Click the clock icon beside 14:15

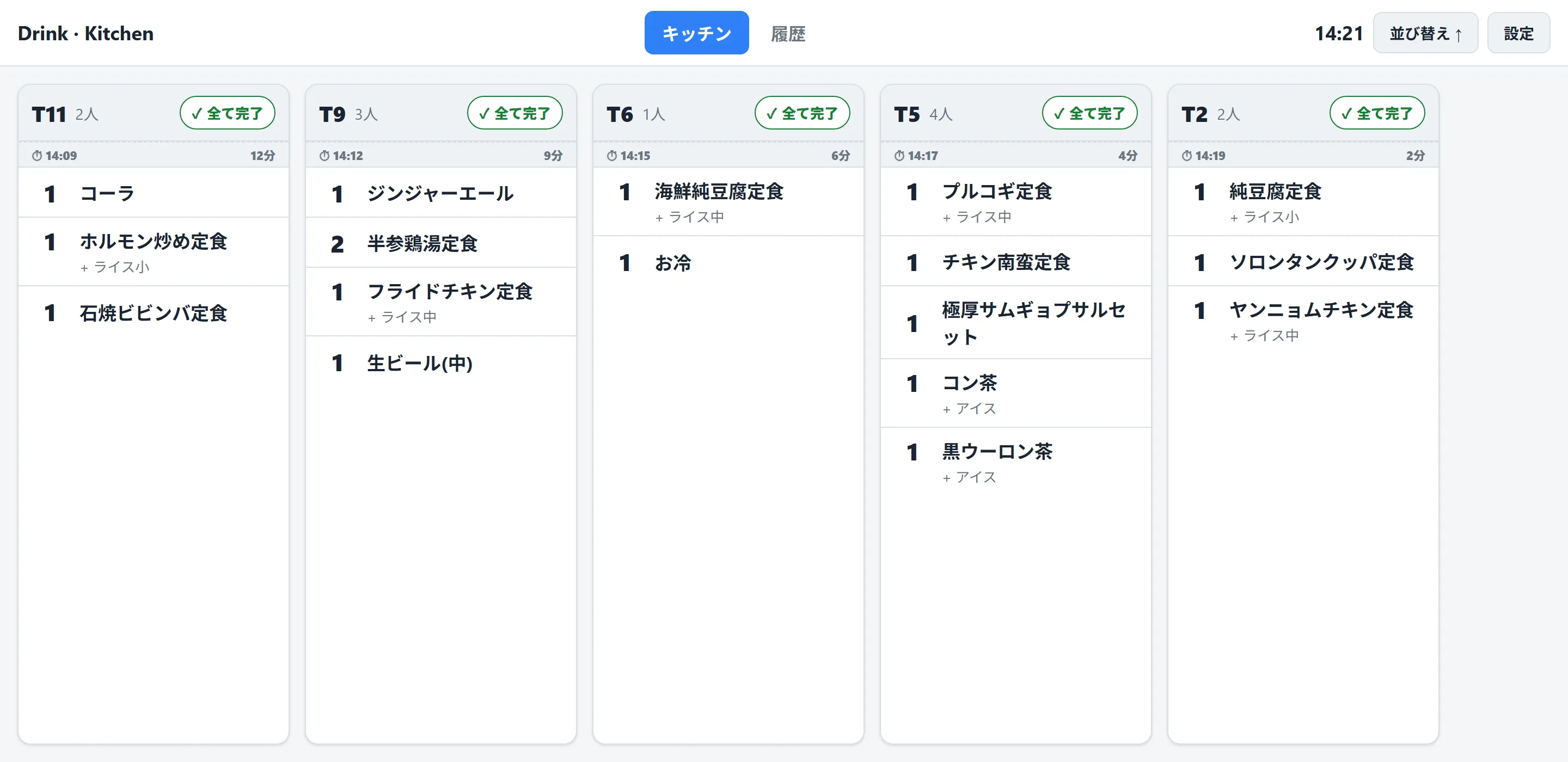[612, 156]
